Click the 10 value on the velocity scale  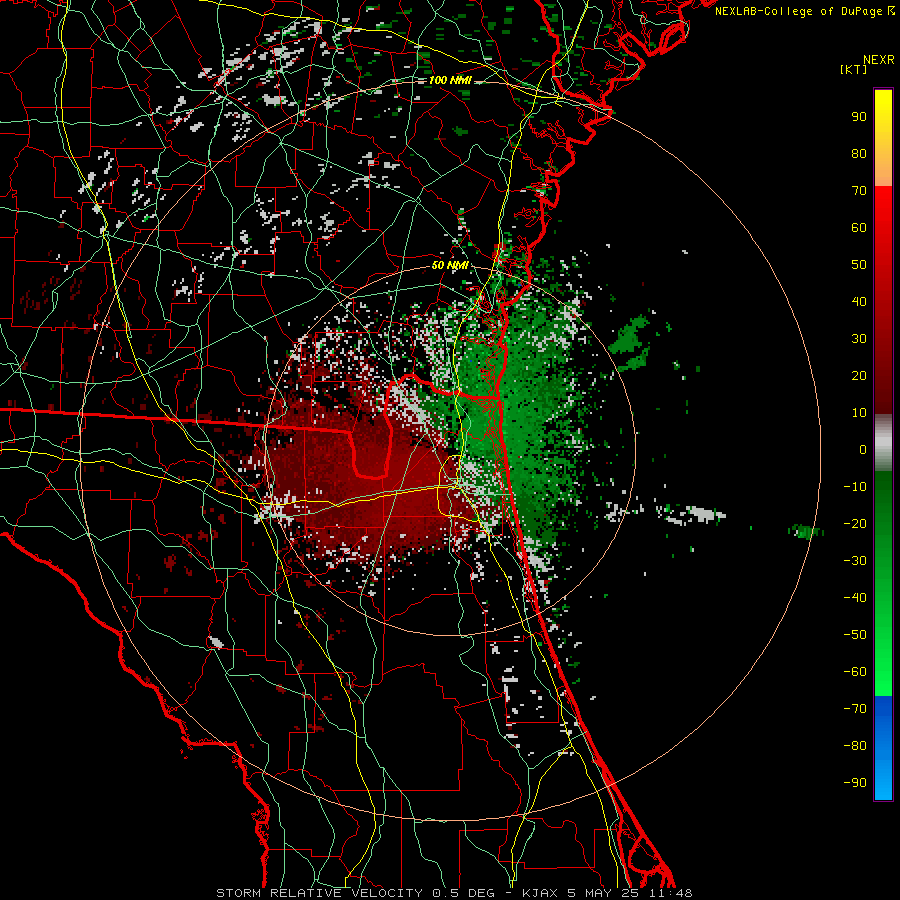(x=859, y=413)
